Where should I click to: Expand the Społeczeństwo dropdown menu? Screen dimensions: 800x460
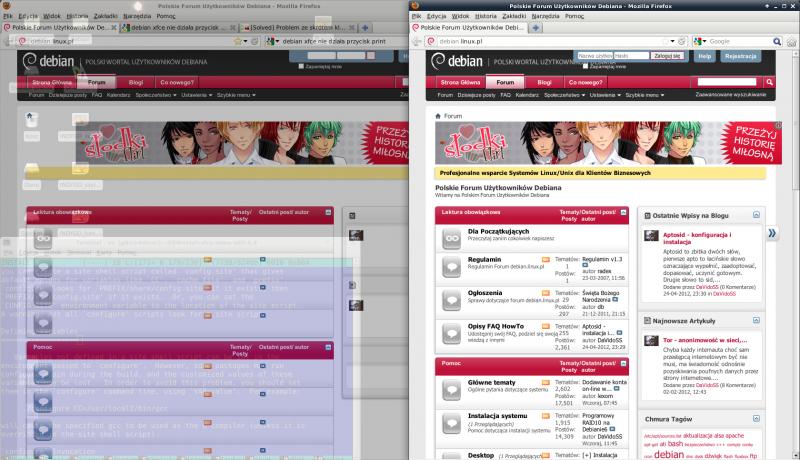tap(566, 95)
